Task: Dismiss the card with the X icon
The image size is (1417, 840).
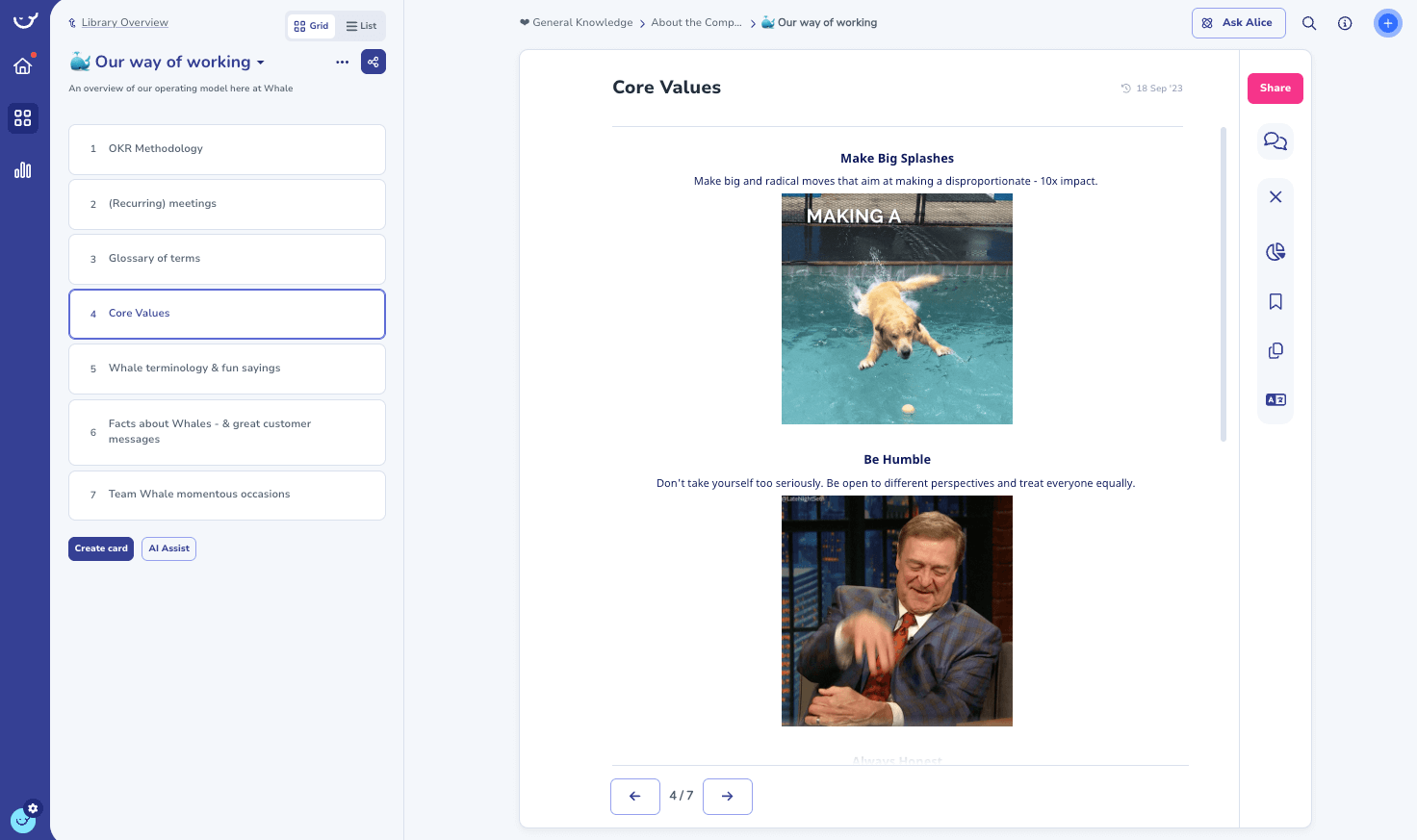Action: (1275, 196)
